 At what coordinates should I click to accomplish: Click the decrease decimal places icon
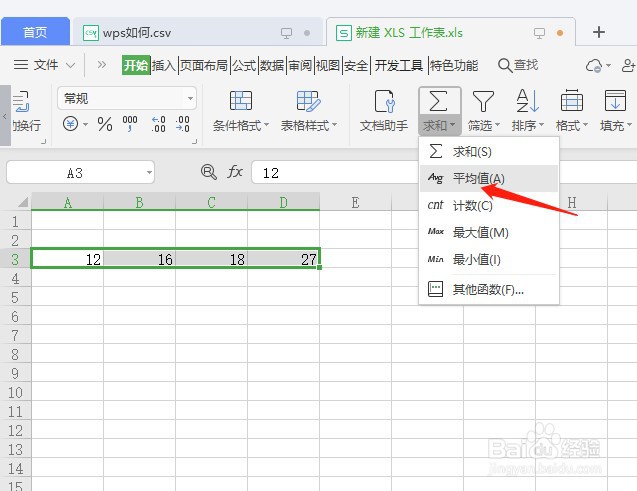tap(182, 124)
